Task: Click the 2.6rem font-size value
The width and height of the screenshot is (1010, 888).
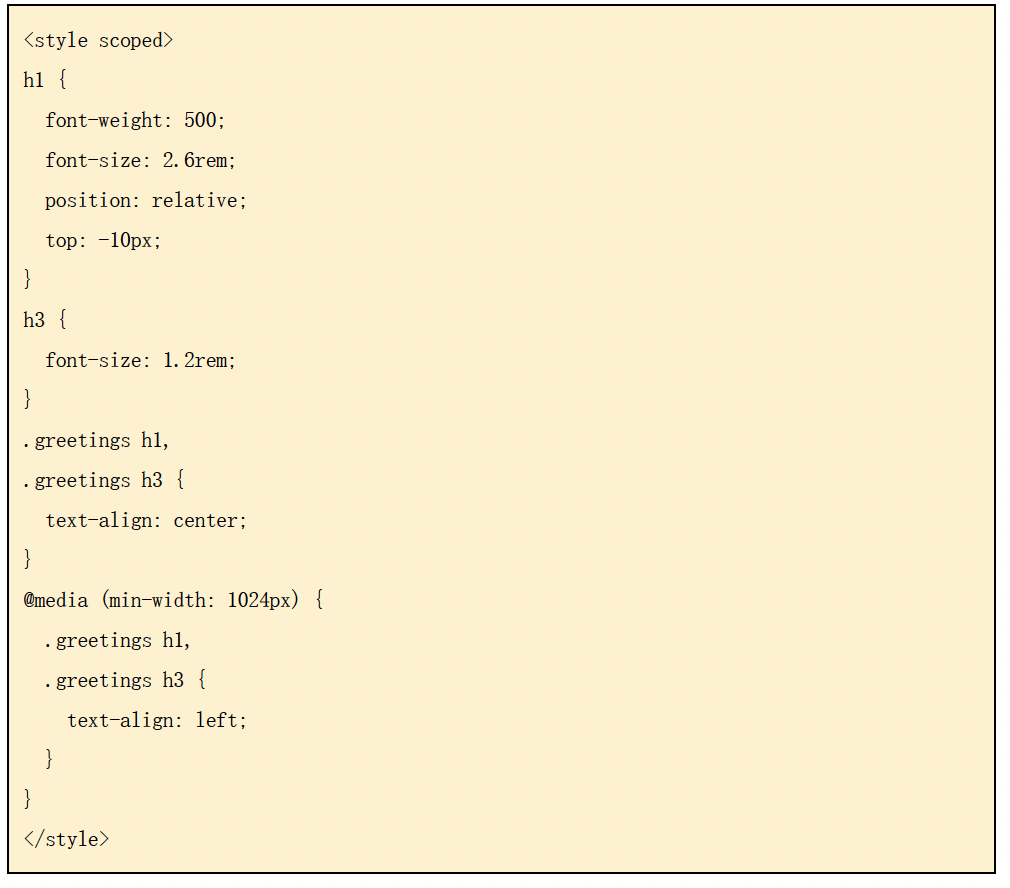Action: [198, 161]
